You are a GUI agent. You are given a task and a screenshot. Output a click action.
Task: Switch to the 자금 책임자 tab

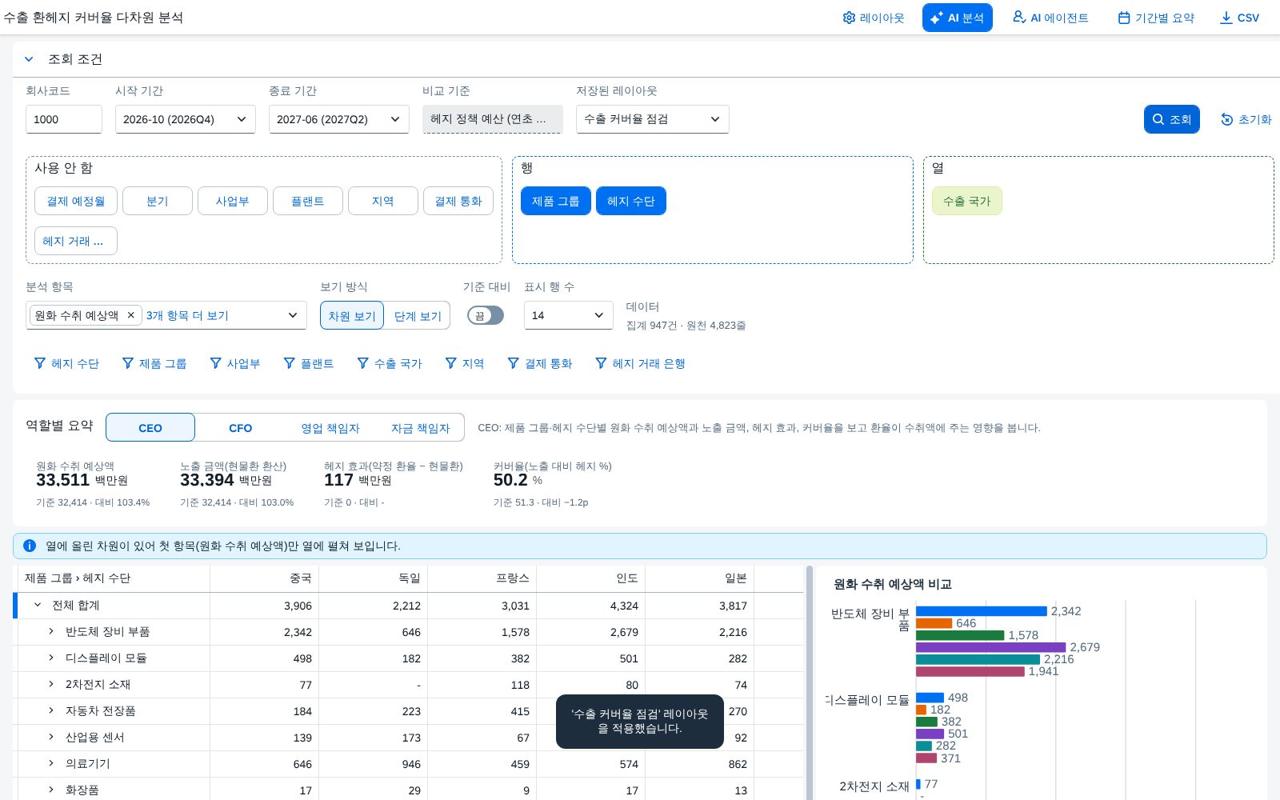pos(420,427)
